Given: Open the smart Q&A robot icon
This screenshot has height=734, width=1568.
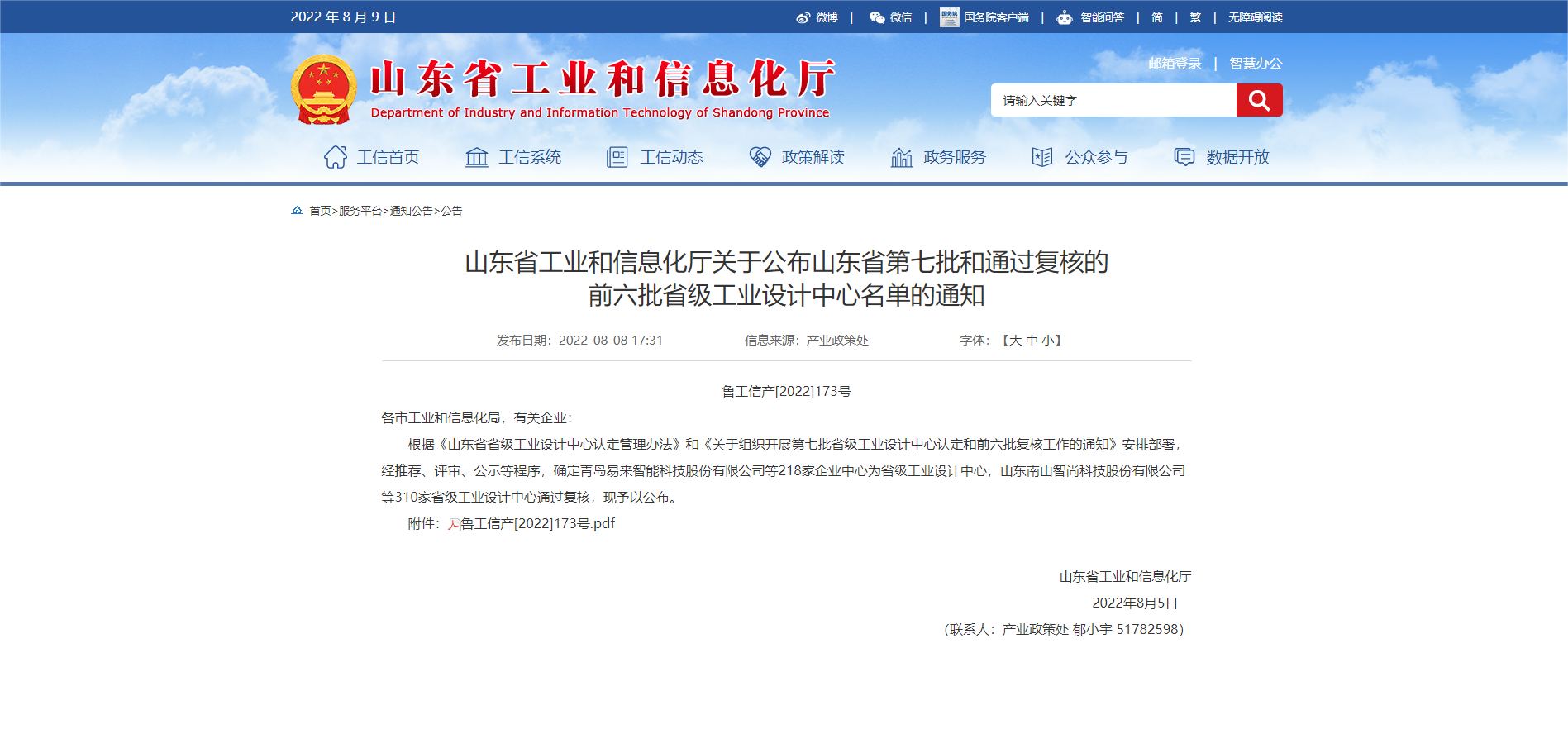Looking at the screenshot, I should coord(1065,17).
